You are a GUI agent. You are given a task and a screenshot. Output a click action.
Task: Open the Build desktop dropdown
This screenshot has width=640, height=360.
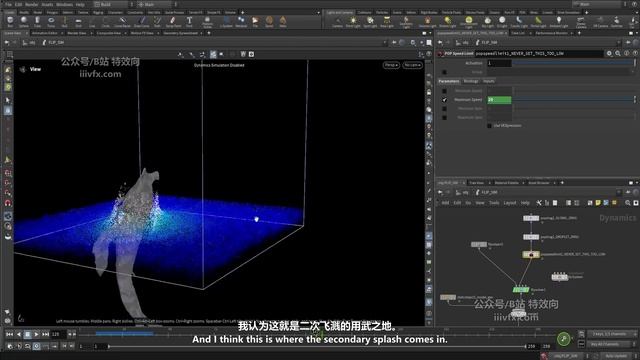(113, 4)
